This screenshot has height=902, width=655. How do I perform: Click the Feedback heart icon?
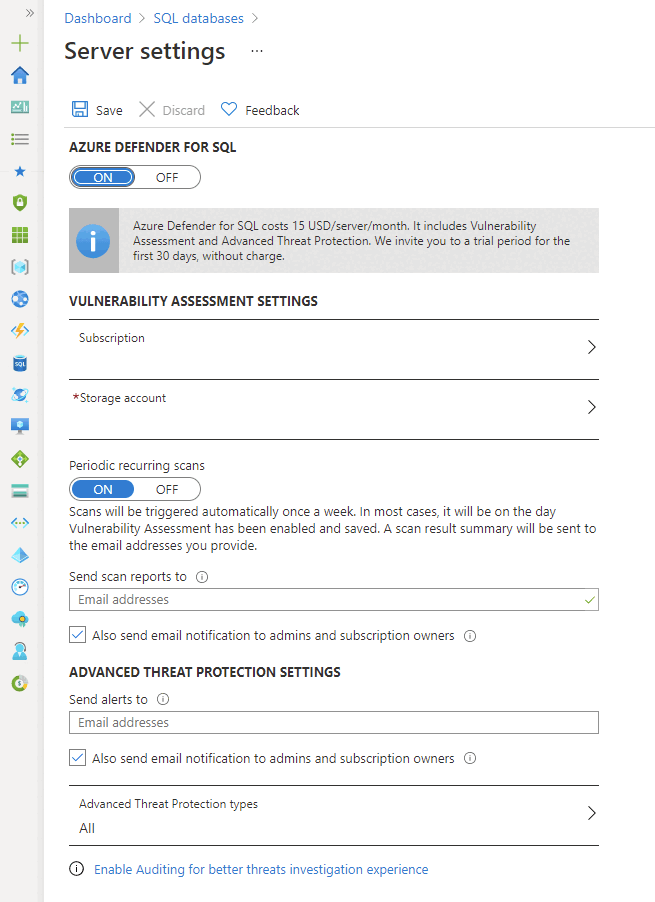pos(229,109)
